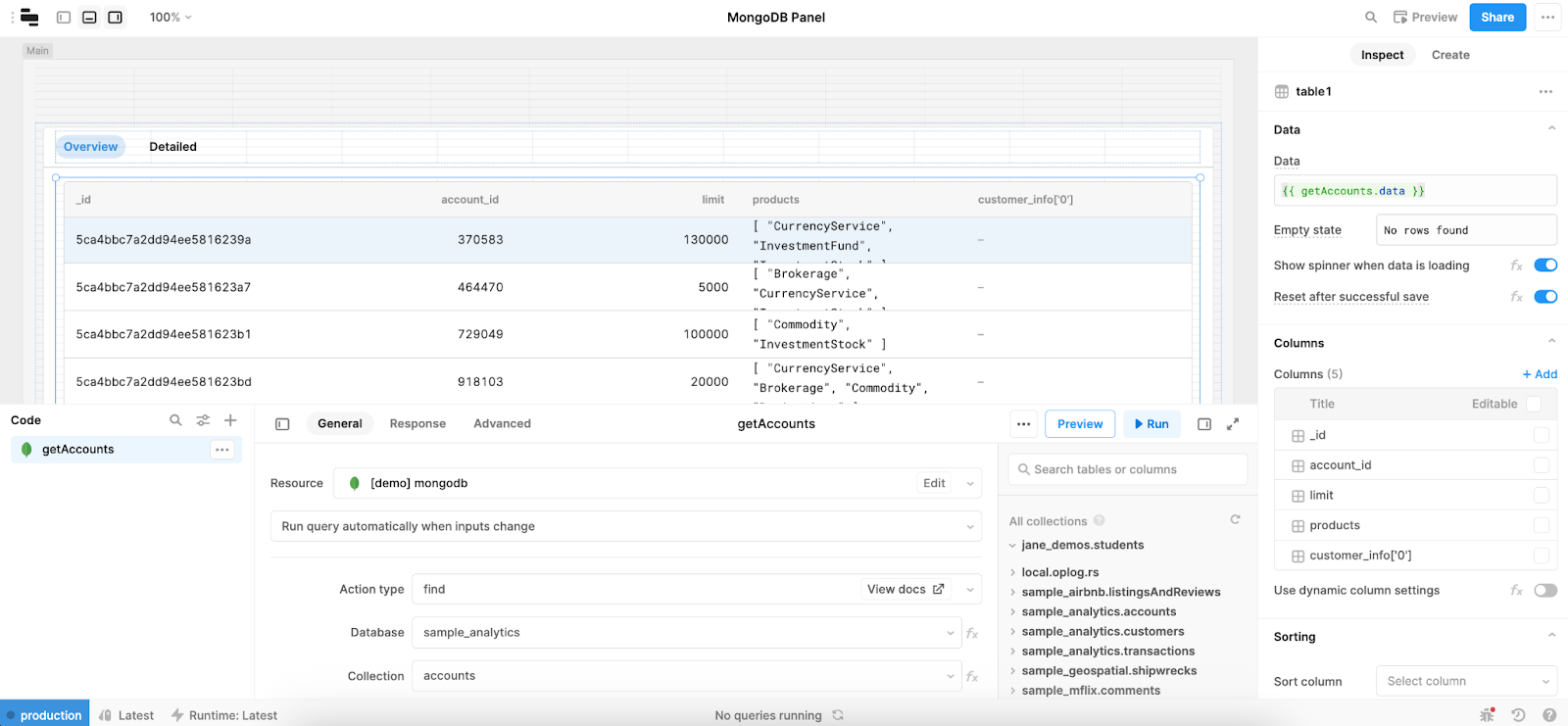Click the search icon in top bar
The height and width of the screenshot is (726, 1568).
[1371, 17]
